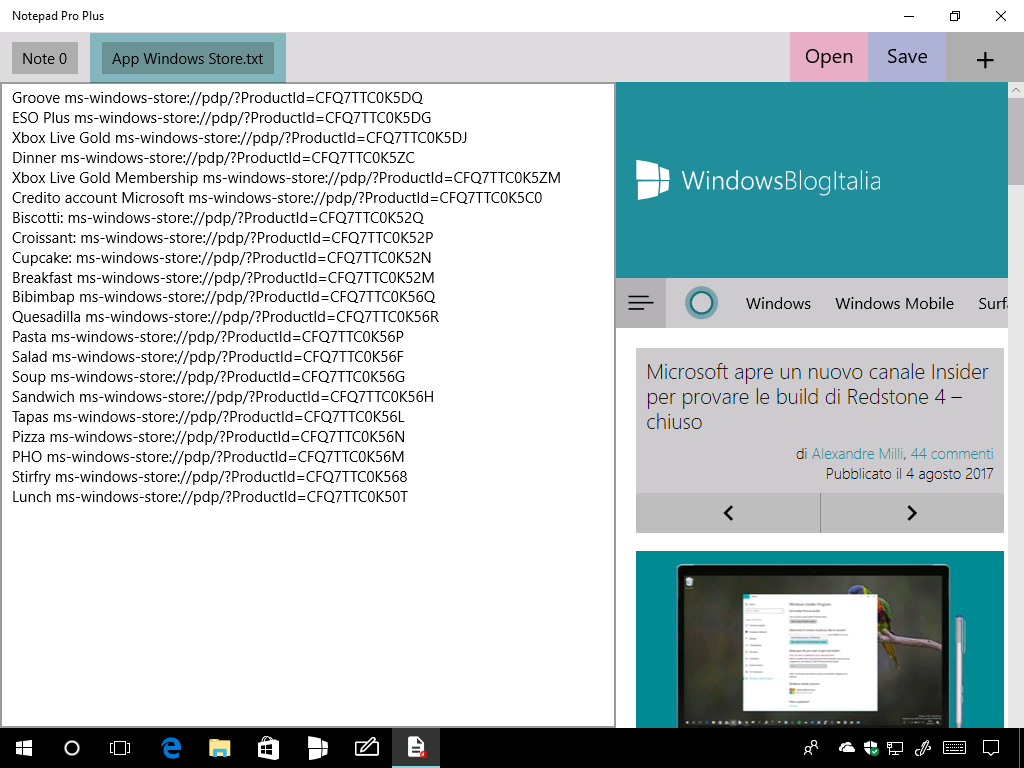This screenshot has width=1024, height=768.
Task: Click the scrollbar up arrow
Action: (x=1016, y=90)
